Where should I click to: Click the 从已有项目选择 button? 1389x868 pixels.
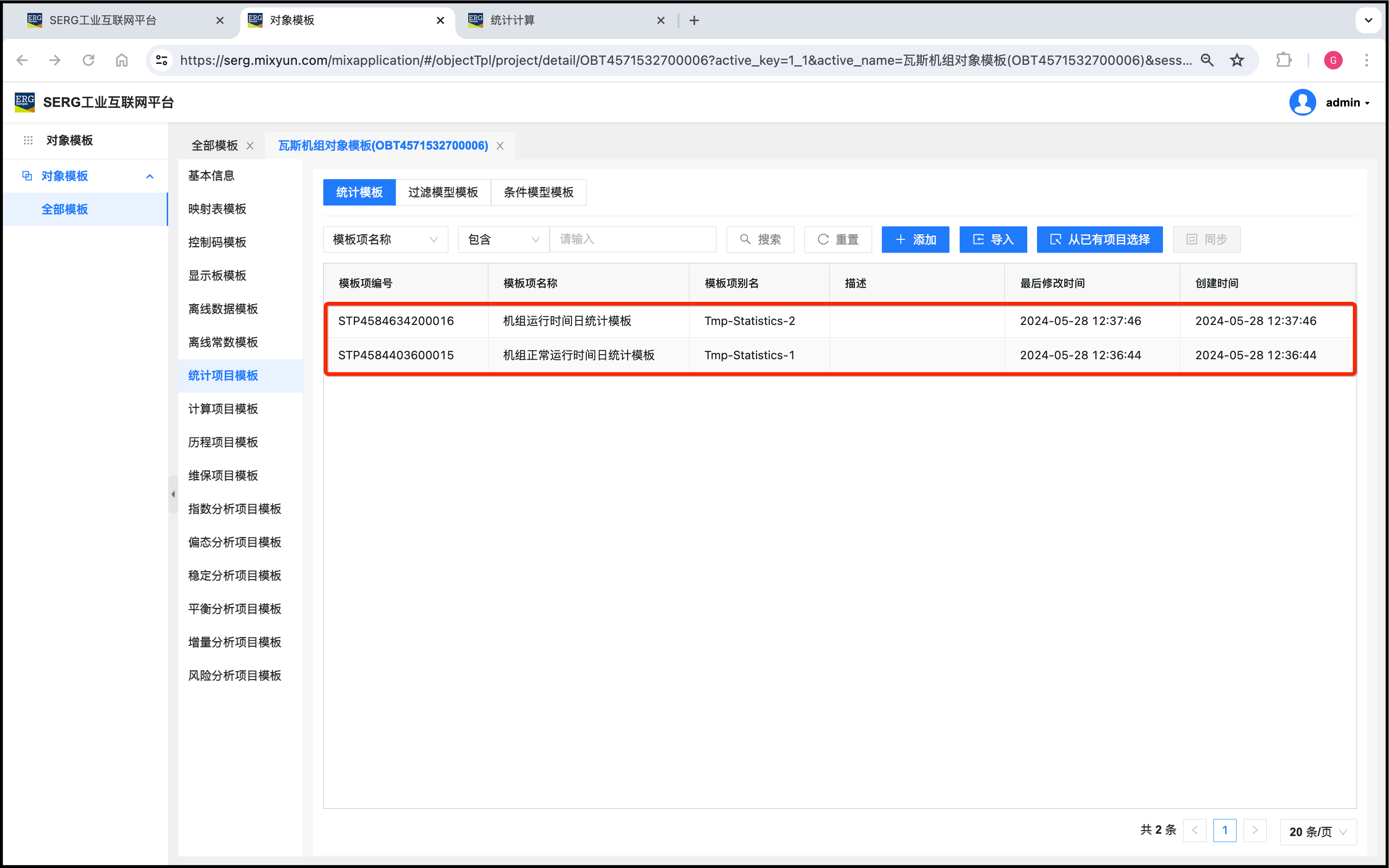click(1099, 239)
